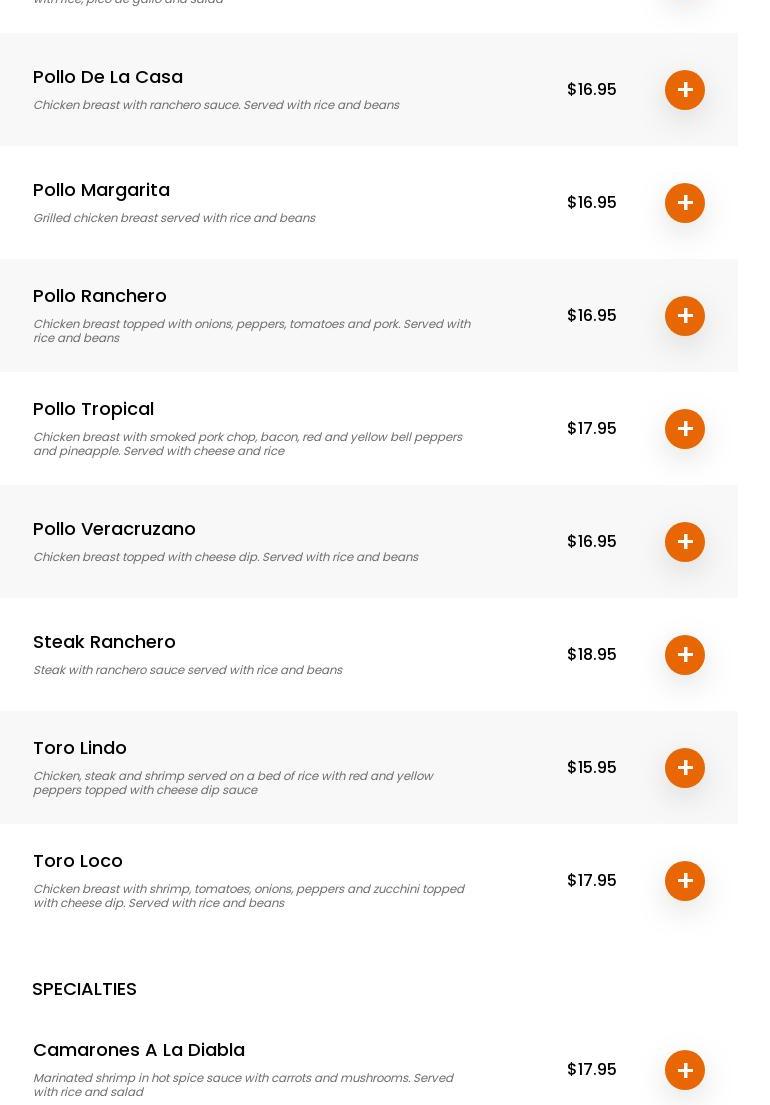Click the Pollo Veracruzano description text
Viewport: 770px width, 1105px height.
coord(225,557)
